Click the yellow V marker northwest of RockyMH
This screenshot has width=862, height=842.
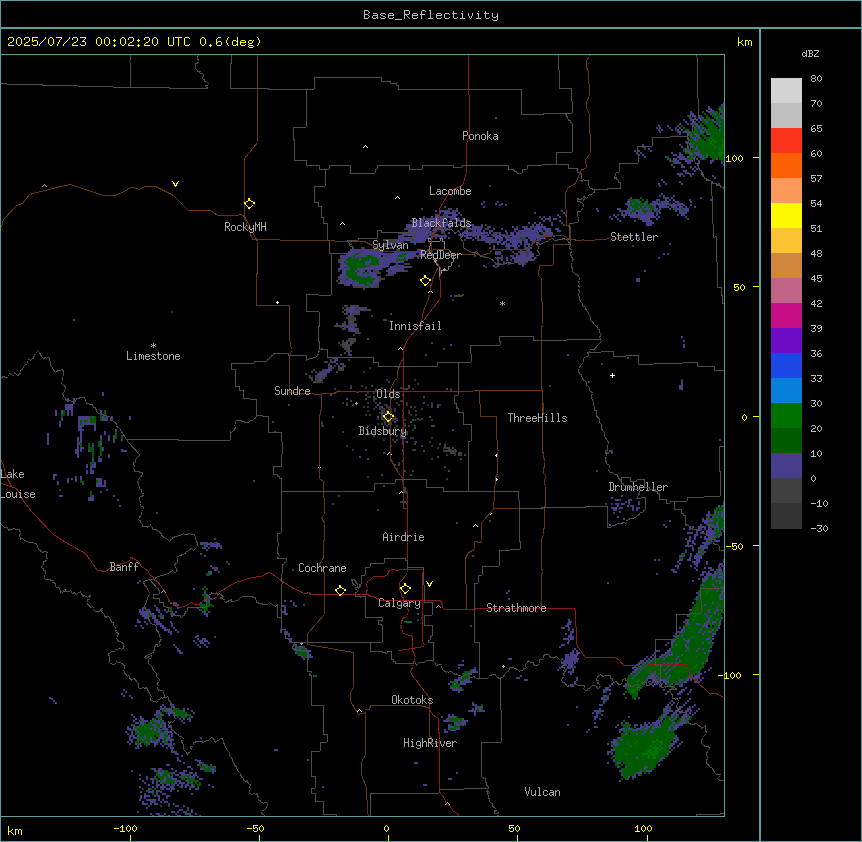pyautogui.click(x=175, y=184)
